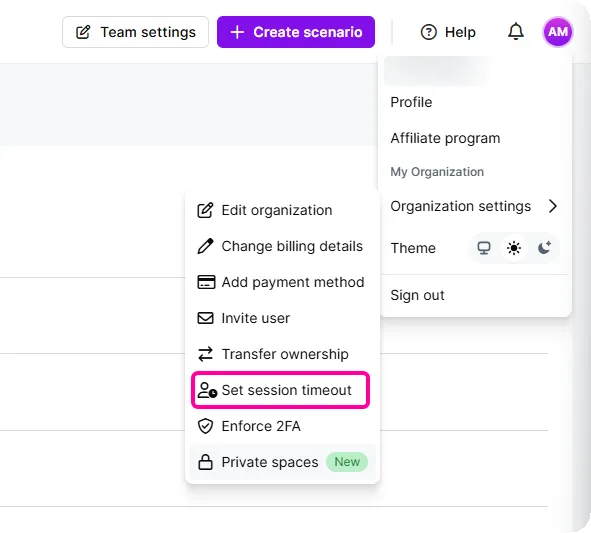This screenshot has width=591, height=533.
Task: Switch theme to system monitor mode
Action: click(x=484, y=248)
